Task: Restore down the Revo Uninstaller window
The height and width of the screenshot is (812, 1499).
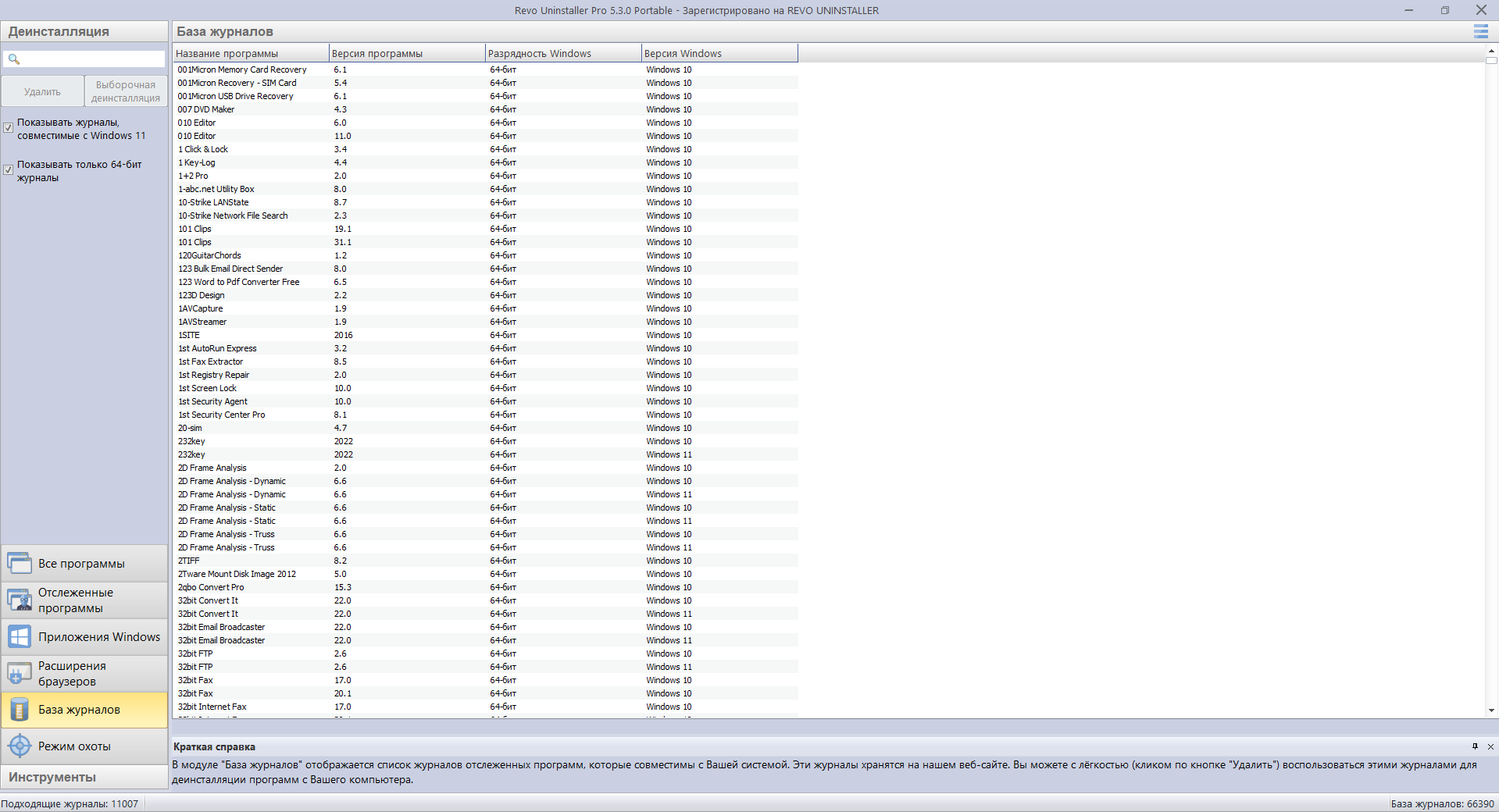Action: click(1445, 10)
